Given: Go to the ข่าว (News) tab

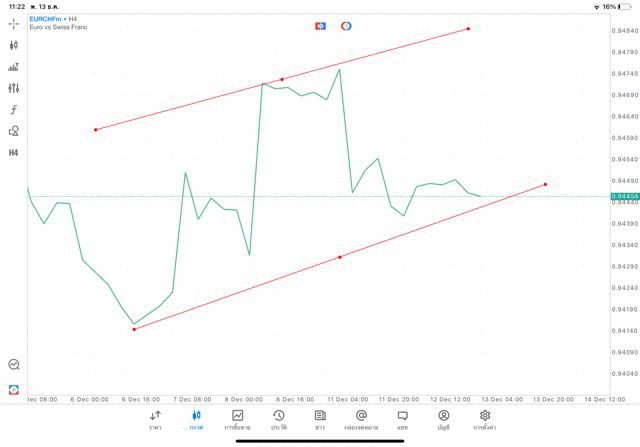Looking at the screenshot, I should 320,420.
